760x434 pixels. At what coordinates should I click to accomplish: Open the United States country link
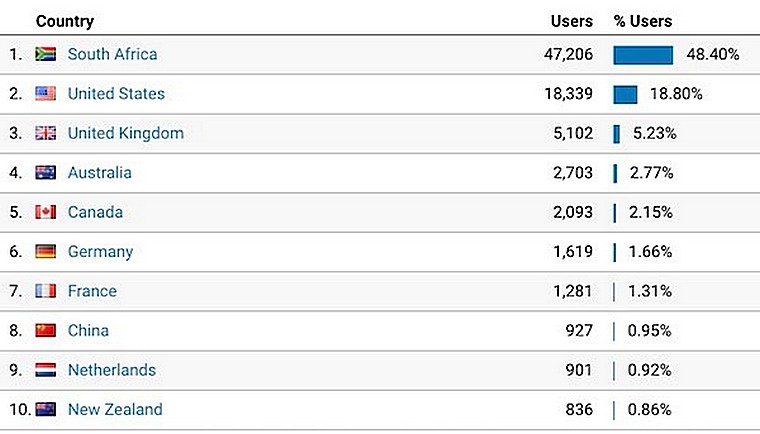coord(116,93)
